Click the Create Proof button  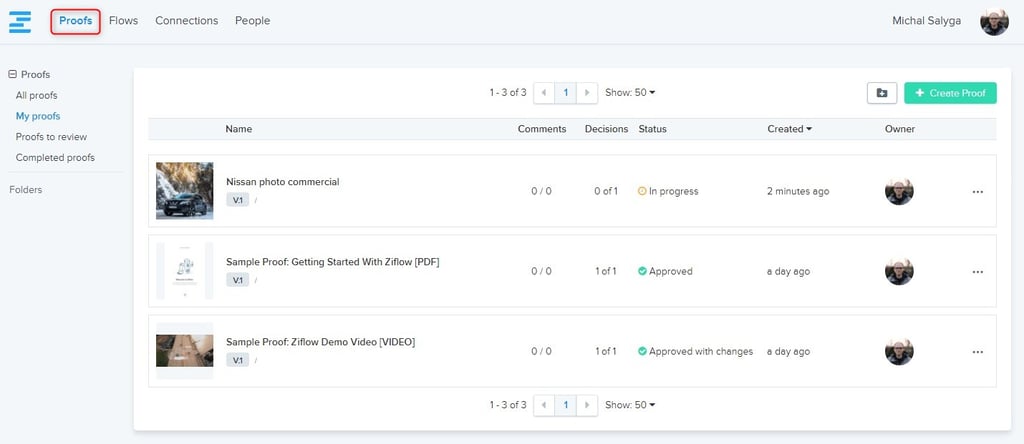point(950,93)
